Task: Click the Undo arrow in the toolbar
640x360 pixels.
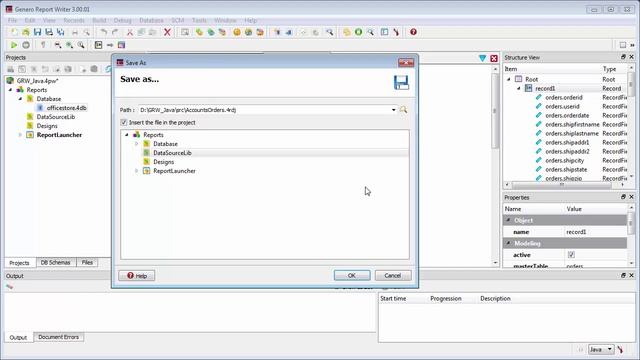Action: tap(104, 32)
